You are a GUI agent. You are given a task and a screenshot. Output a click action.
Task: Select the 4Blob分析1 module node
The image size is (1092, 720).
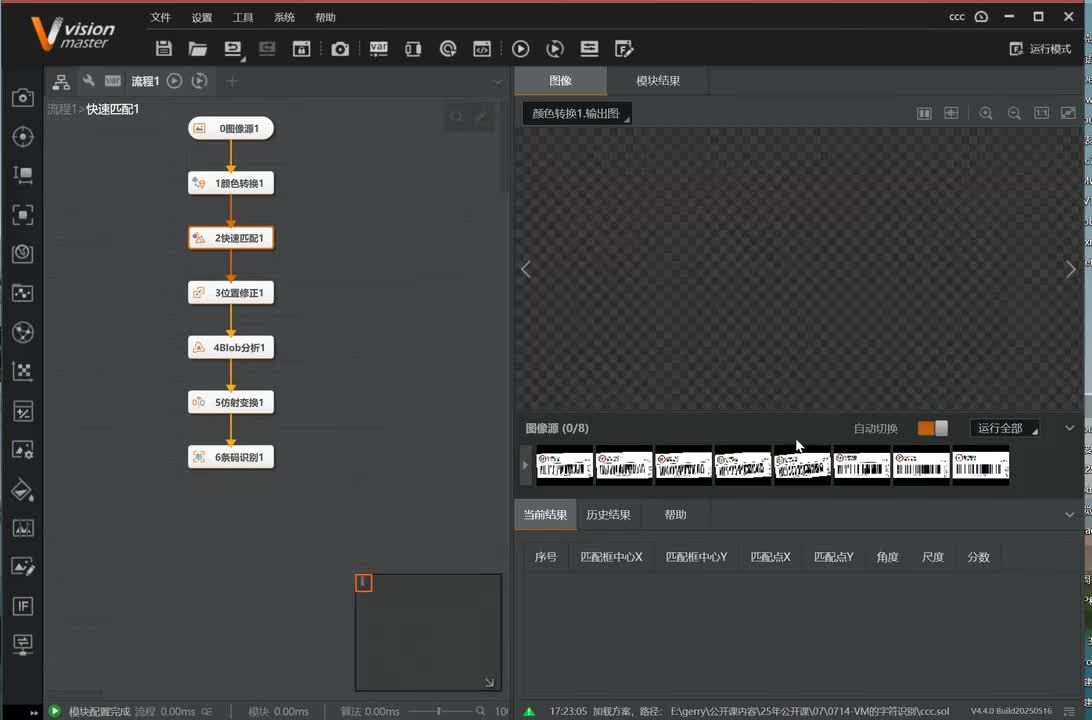coord(231,347)
